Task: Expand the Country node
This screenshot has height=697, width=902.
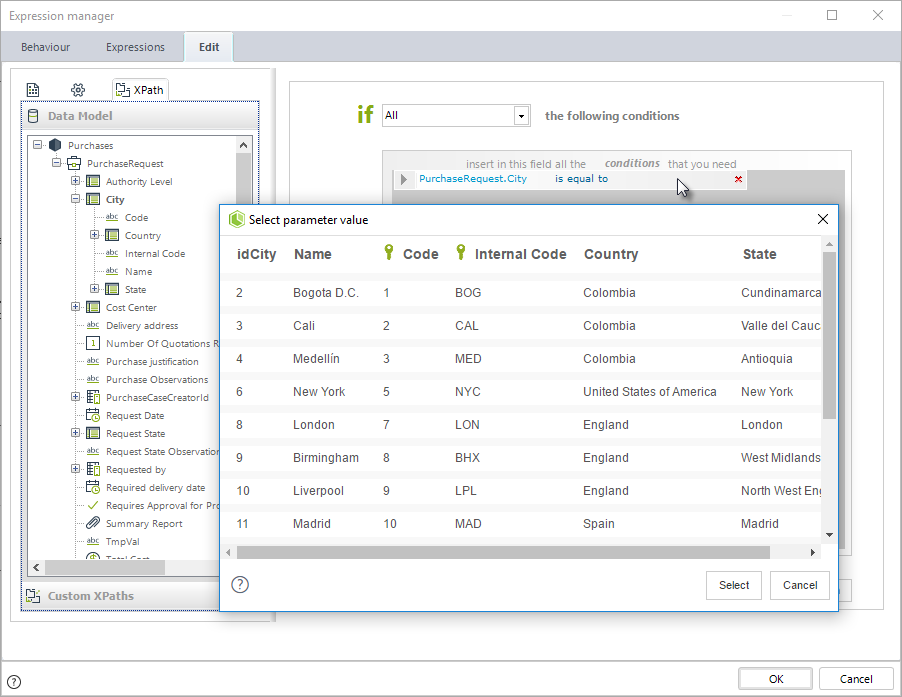Action: click(94, 235)
